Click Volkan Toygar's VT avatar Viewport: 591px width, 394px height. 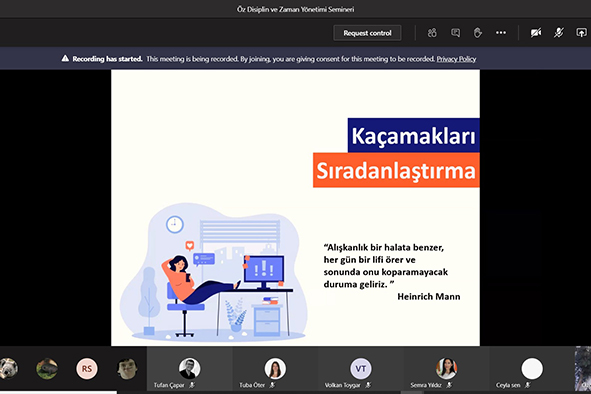361,368
